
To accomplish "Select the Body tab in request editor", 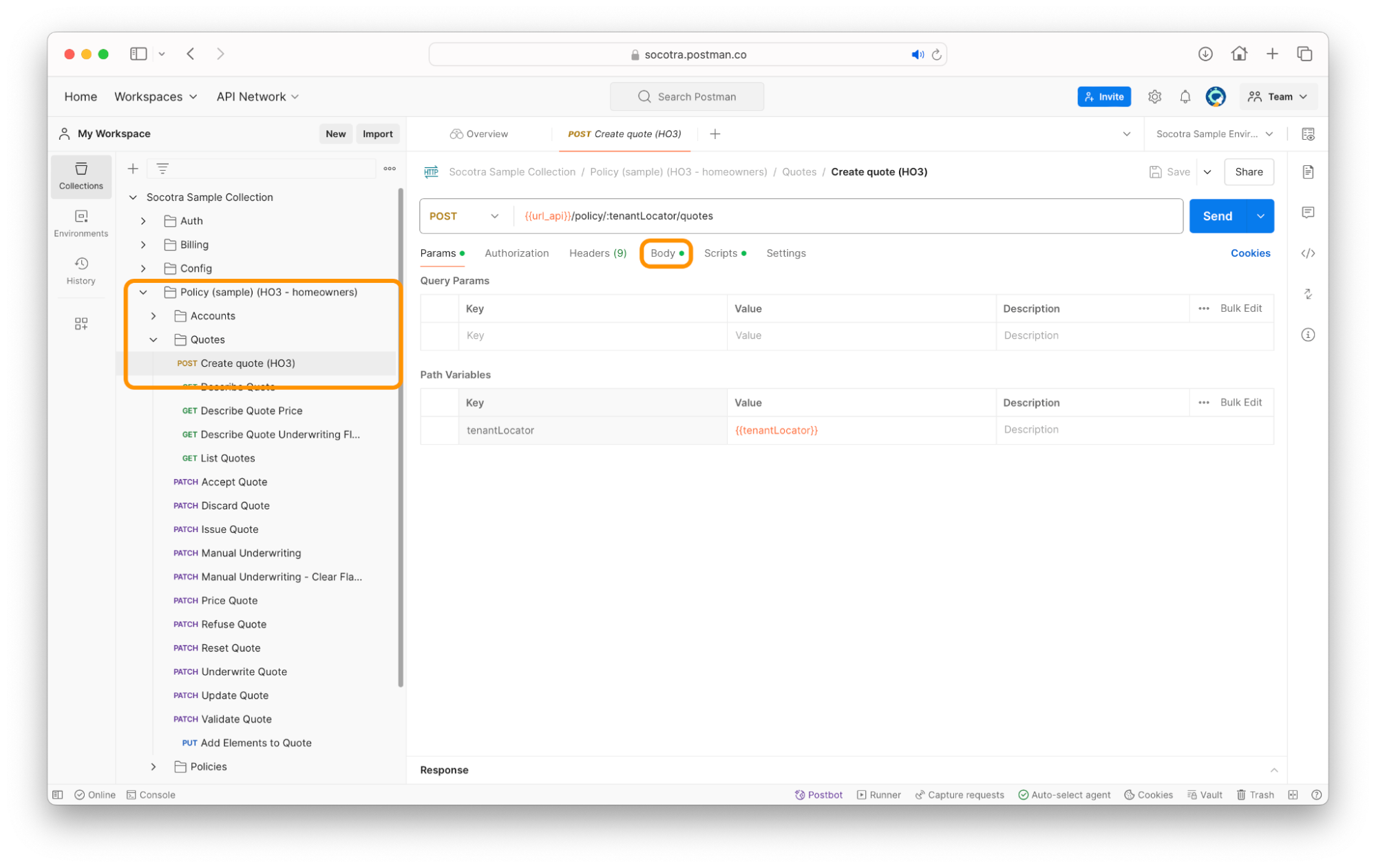I will [665, 253].
